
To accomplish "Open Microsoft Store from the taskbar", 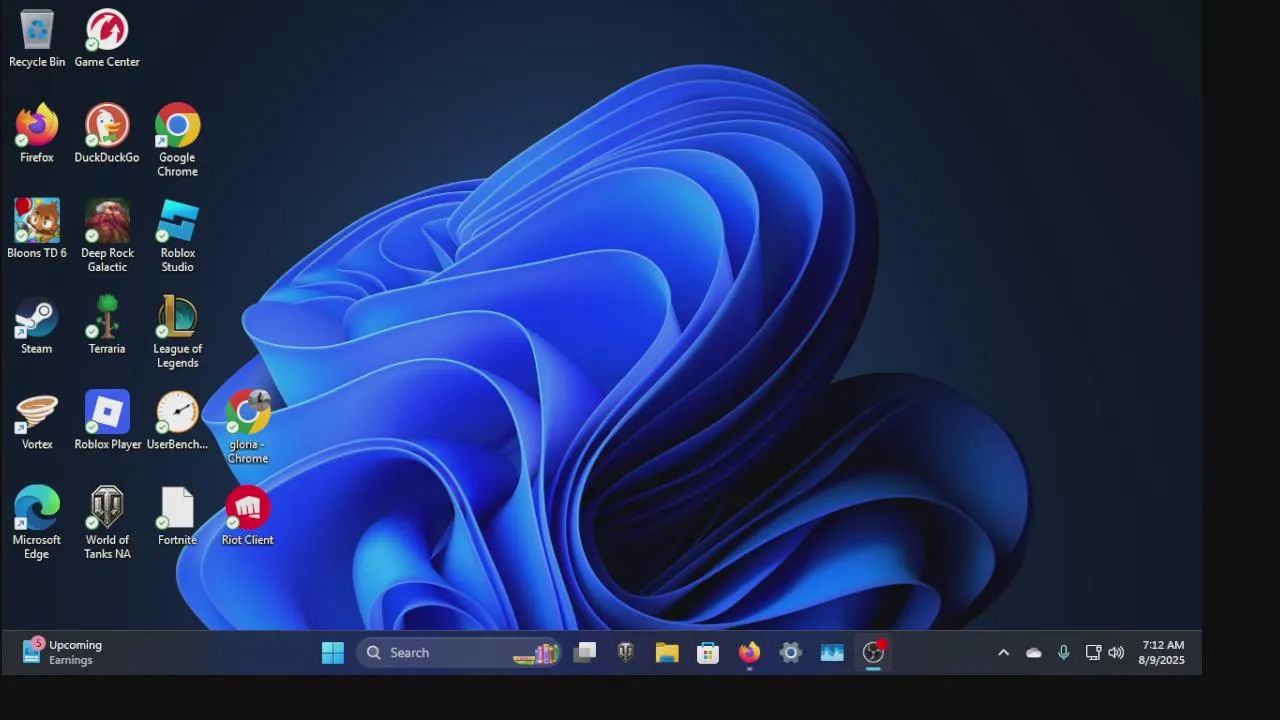I will pos(708,653).
